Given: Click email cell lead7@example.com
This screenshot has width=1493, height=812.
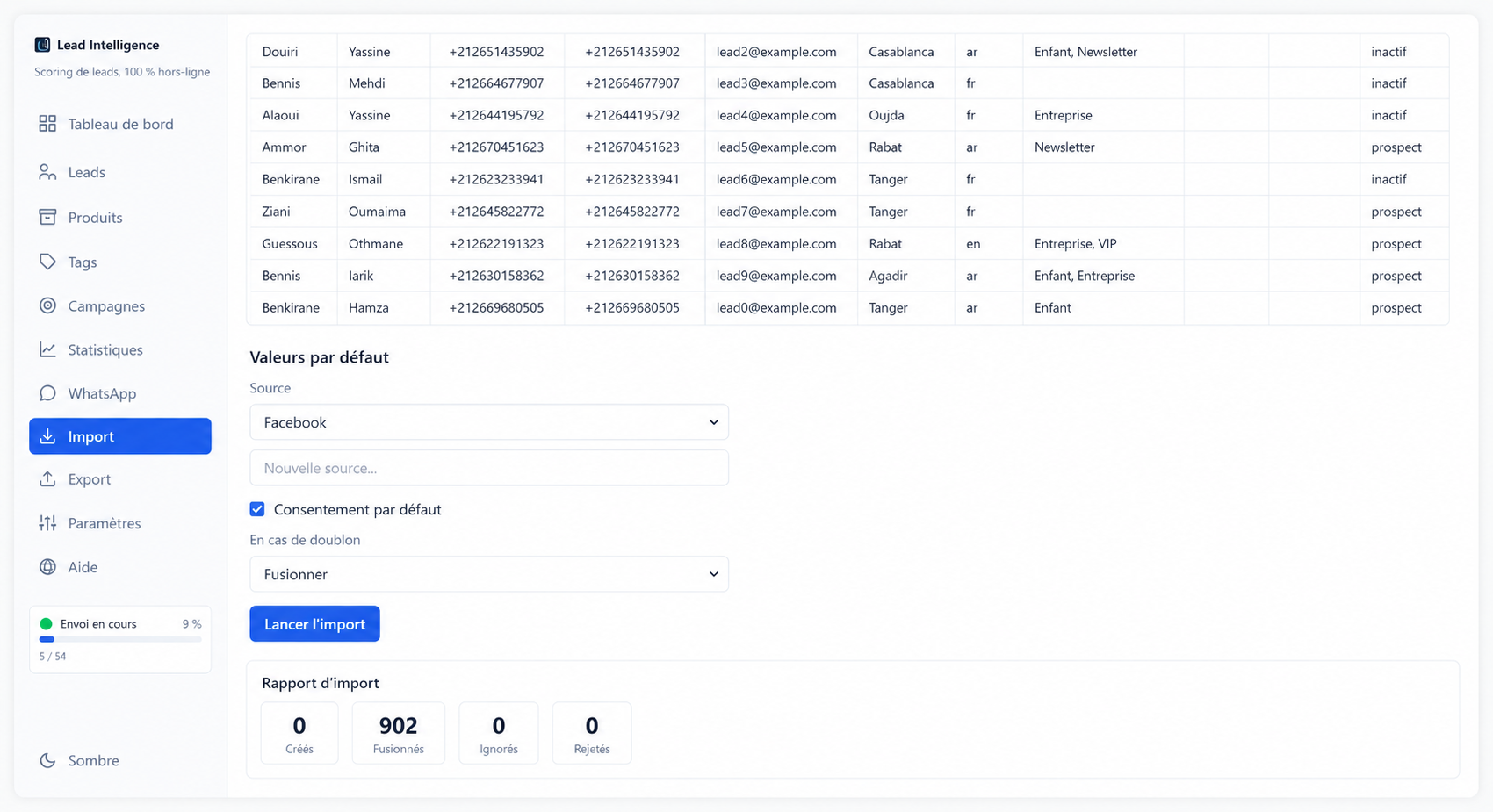Looking at the screenshot, I should (x=776, y=212).
